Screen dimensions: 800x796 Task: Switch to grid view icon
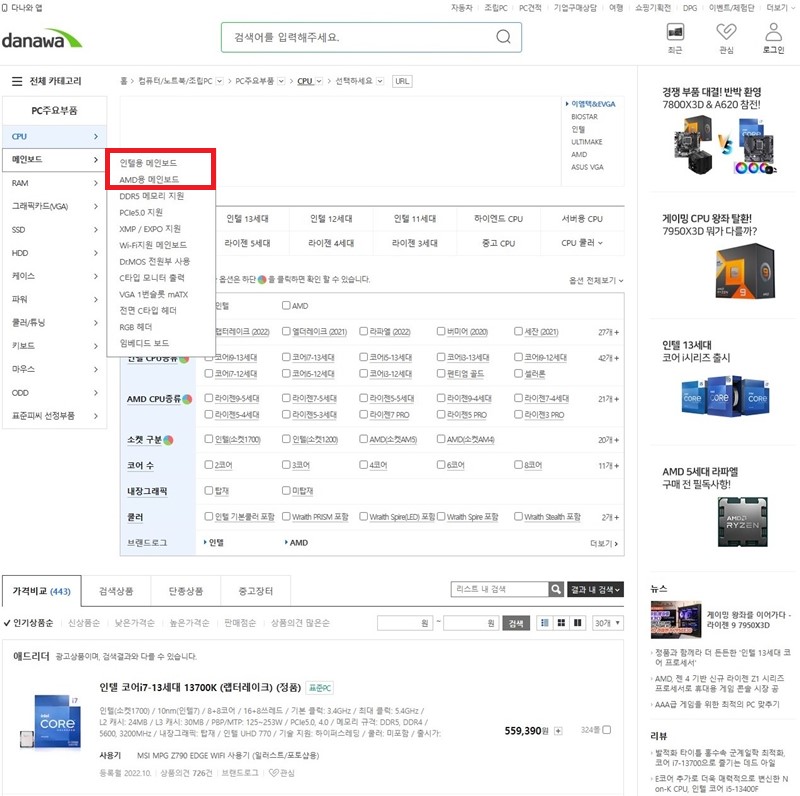point(561,623)
